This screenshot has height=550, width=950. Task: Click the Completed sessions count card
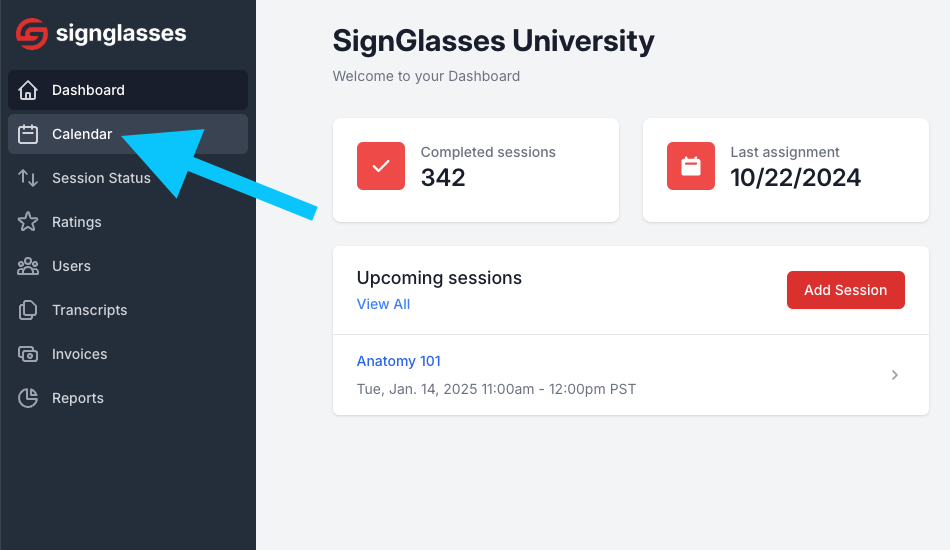point(476,170)
